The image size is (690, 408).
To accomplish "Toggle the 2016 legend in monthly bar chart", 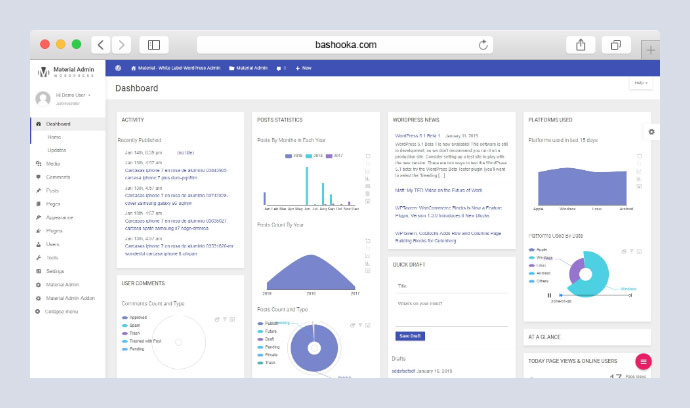I will (x=315, y=156).
